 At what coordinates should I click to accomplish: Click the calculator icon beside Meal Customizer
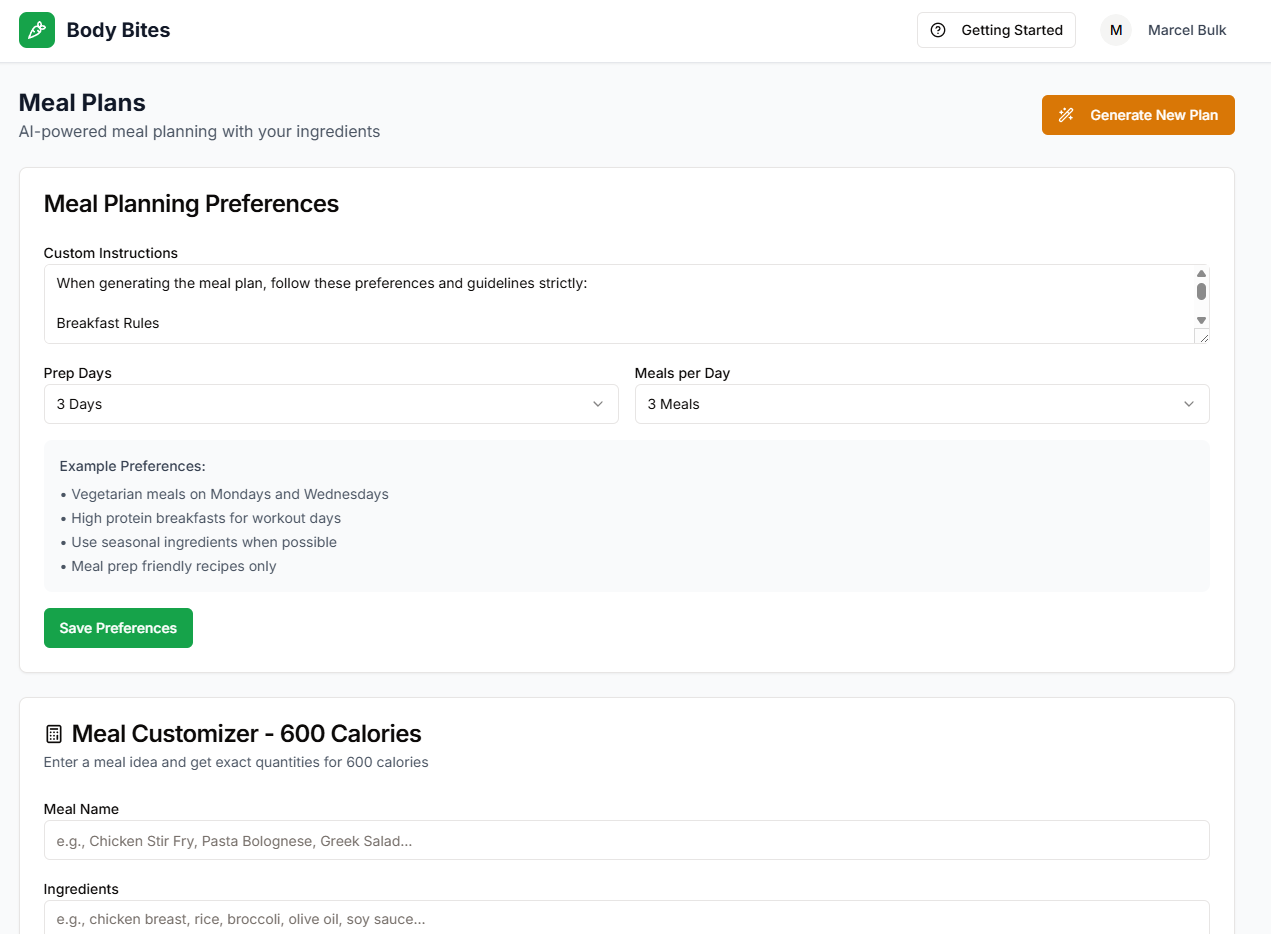[52, 732]
